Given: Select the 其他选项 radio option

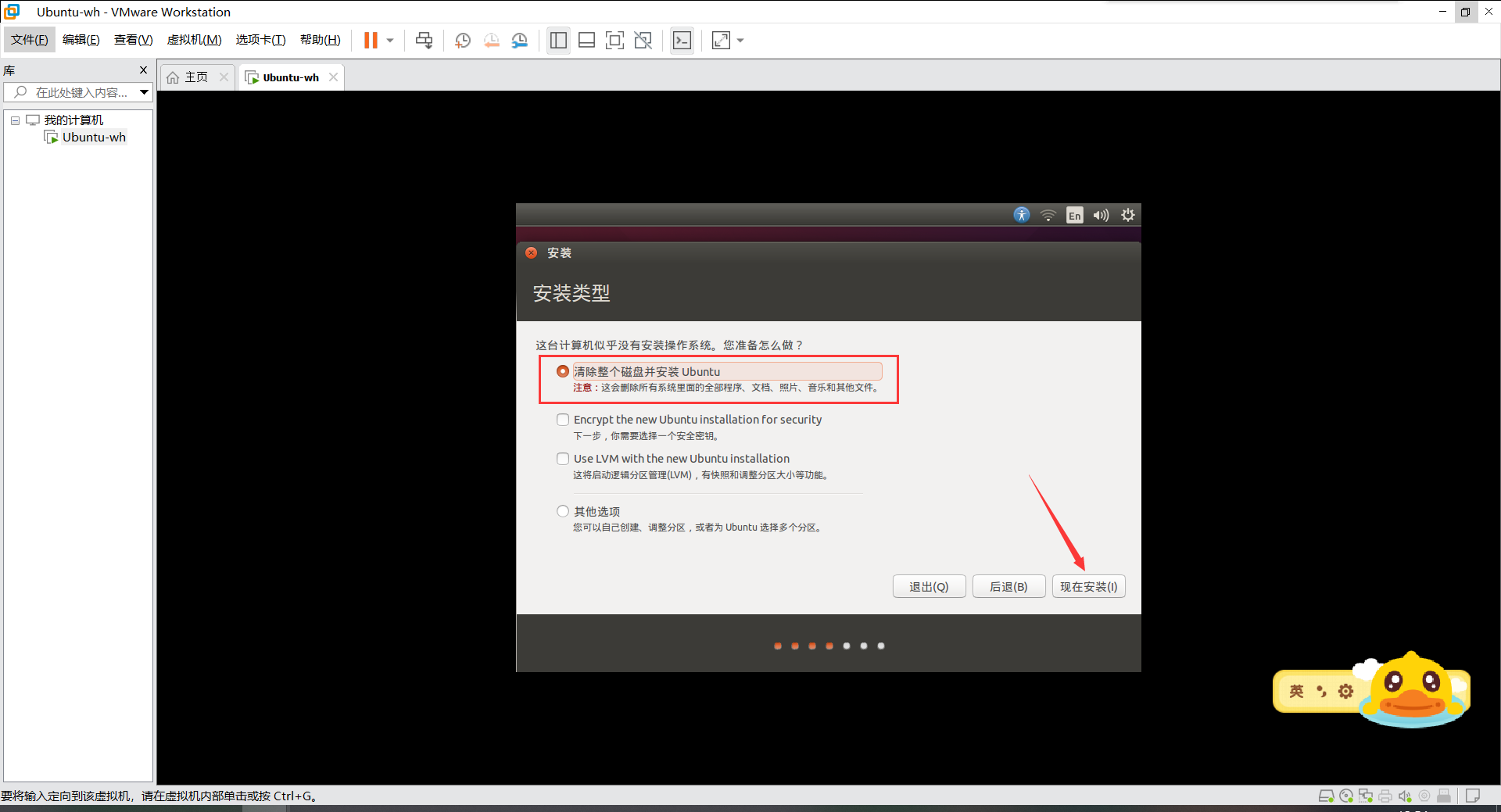Looking at the screenshot, I should [563, 511].
